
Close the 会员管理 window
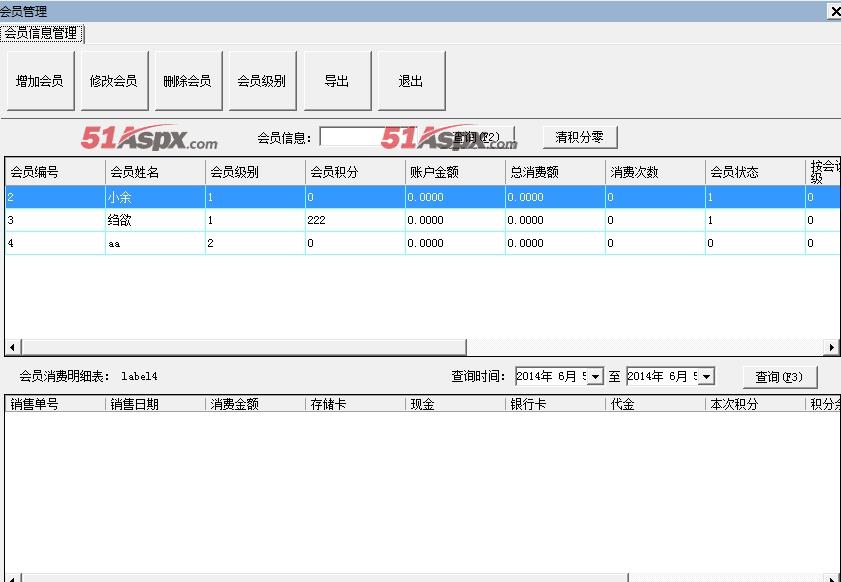(x=833, y=11)
